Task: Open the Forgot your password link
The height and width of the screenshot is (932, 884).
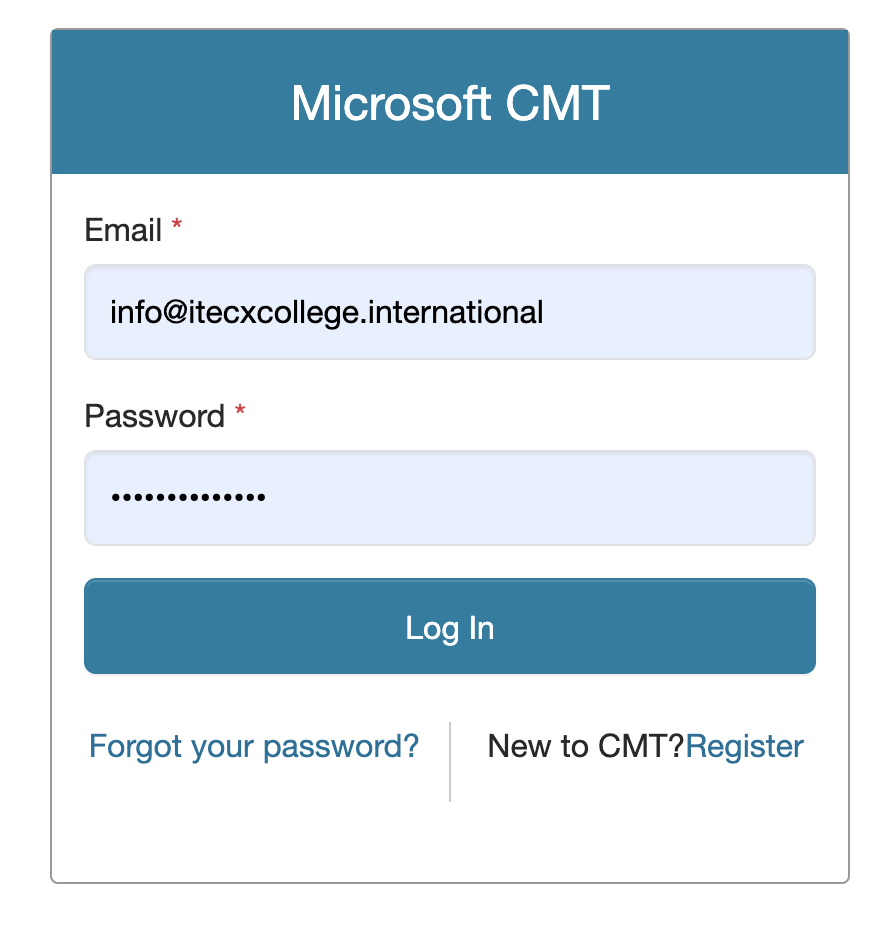Action: 254,746
